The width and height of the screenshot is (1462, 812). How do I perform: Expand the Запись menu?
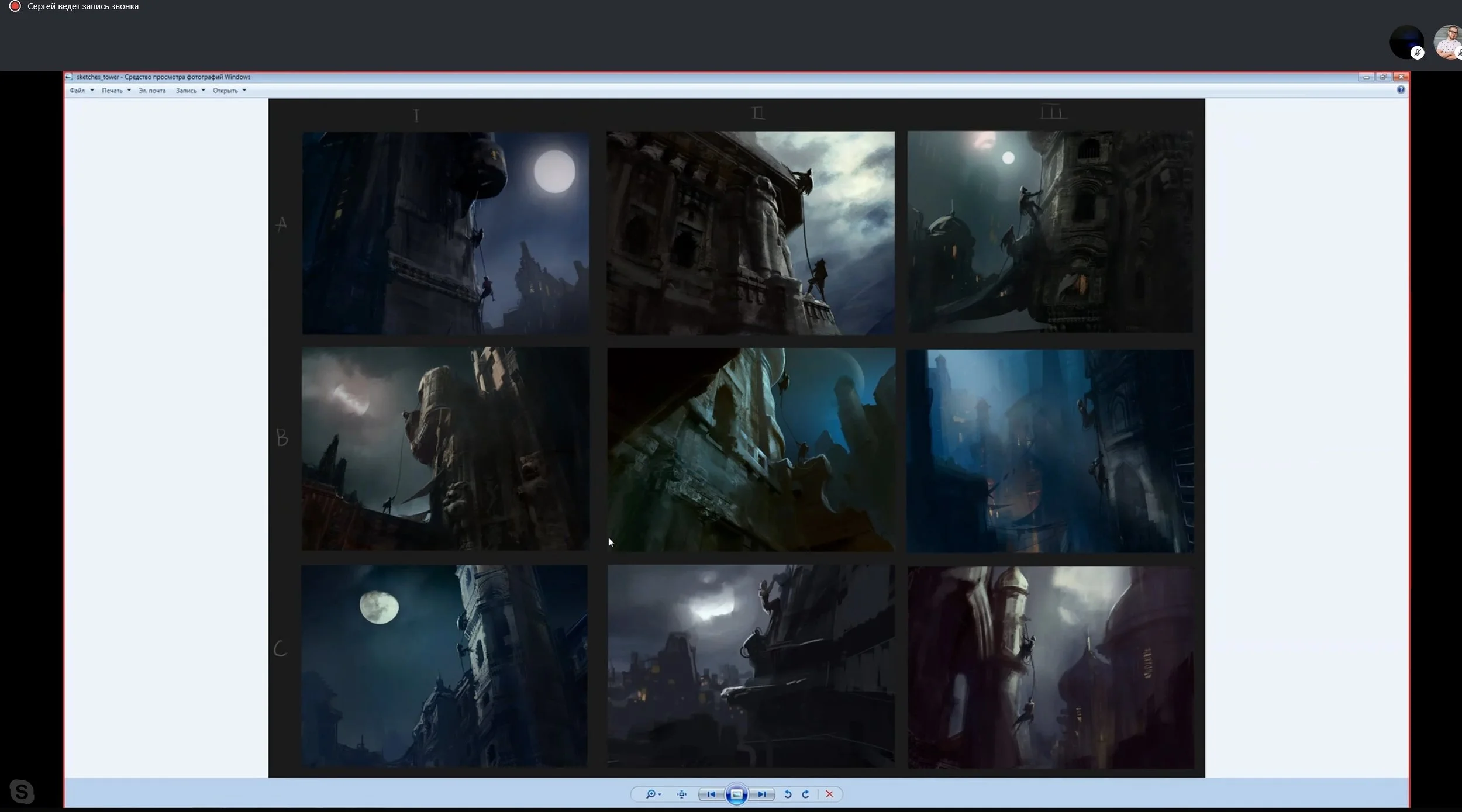tap(190, 91)
